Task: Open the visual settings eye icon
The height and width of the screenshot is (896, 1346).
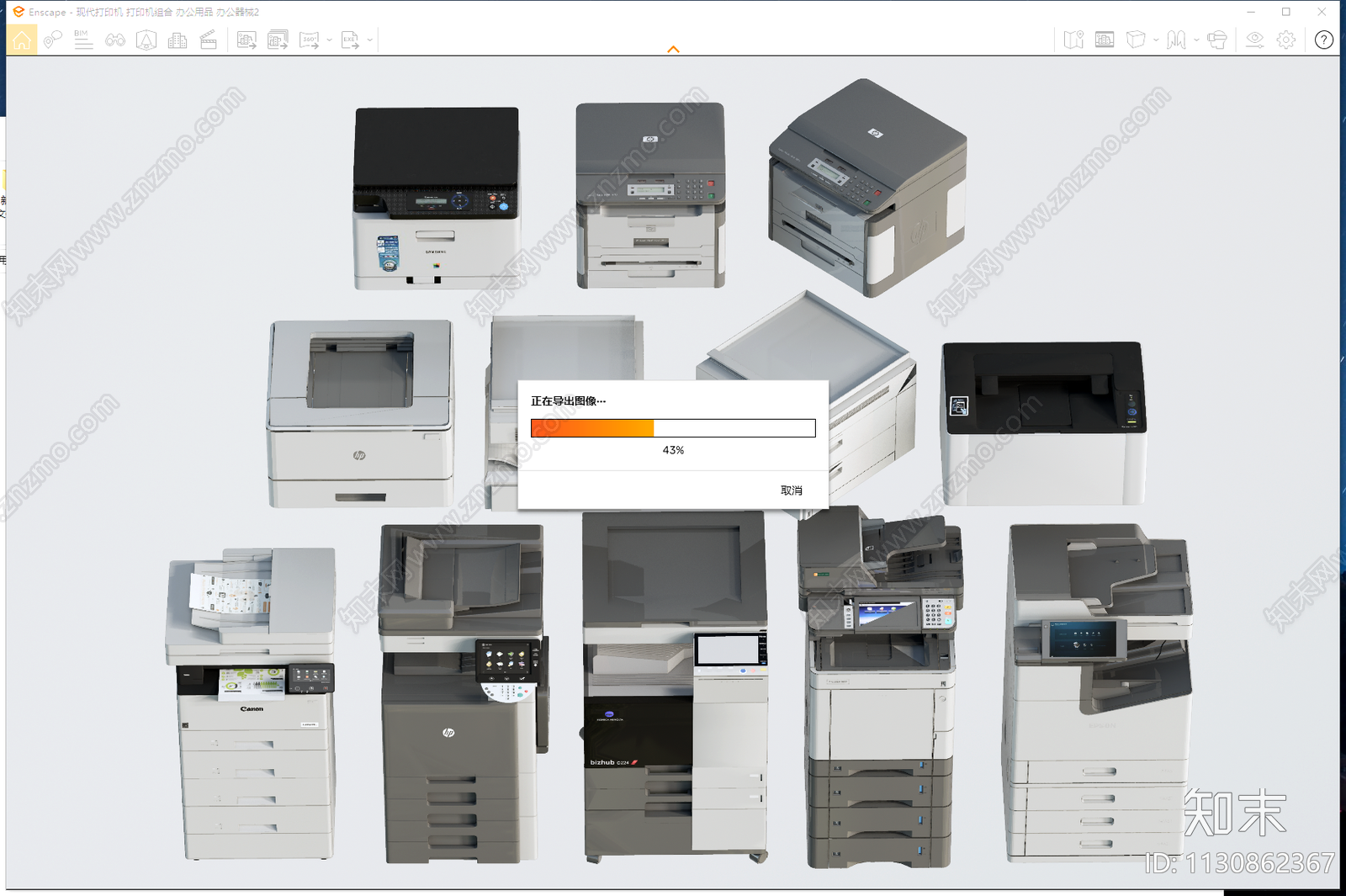Action: pyautogui.click(x=1254, y=40)
